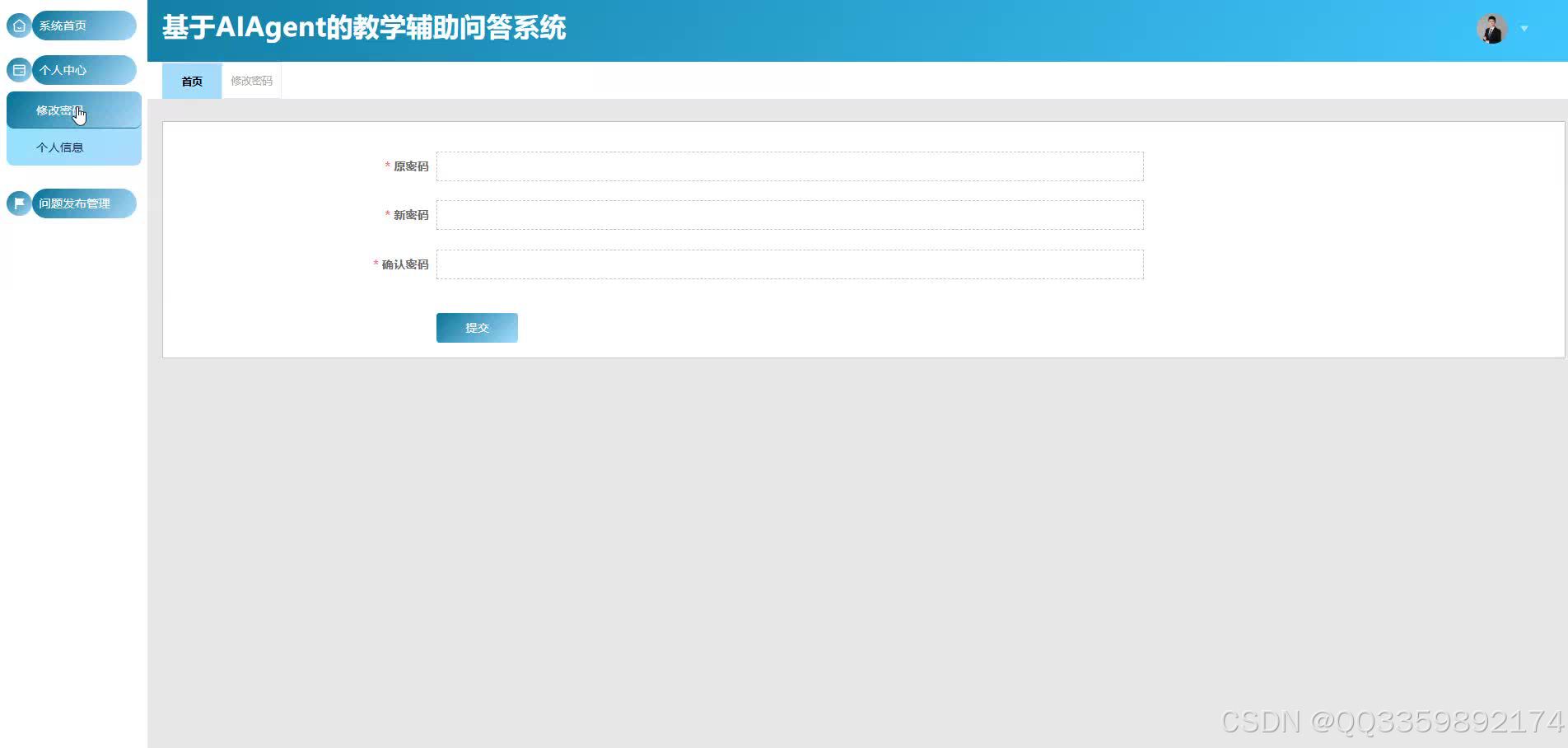Click the flag icon beside 问题发布管理
1568x748 pixels.
(x=19, y=203)
